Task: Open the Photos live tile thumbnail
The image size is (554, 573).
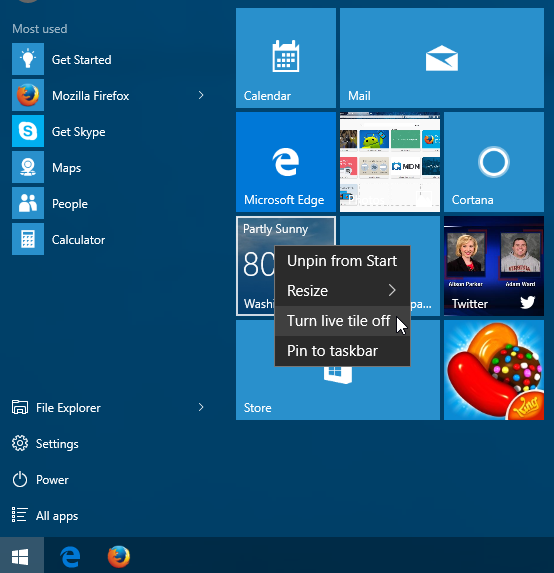Action: (x=390, y=162)
